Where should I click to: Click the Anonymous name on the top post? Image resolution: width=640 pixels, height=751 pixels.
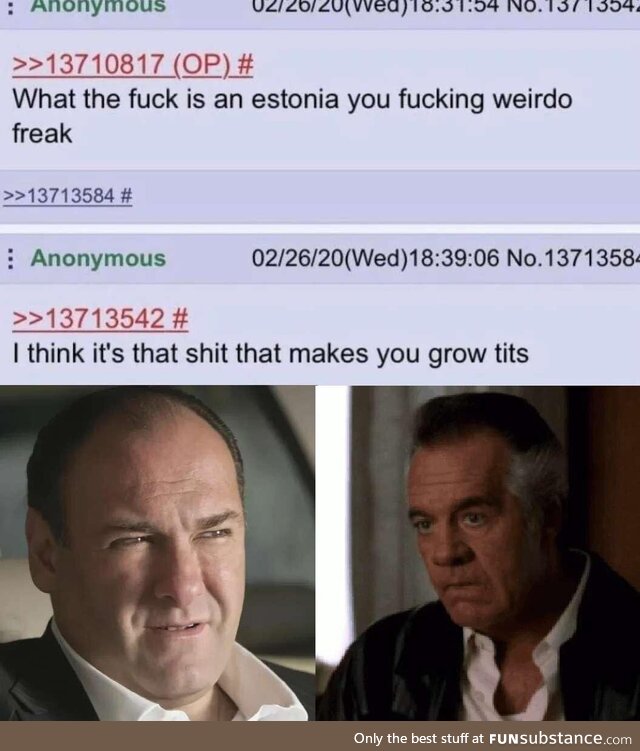(98, 6)
